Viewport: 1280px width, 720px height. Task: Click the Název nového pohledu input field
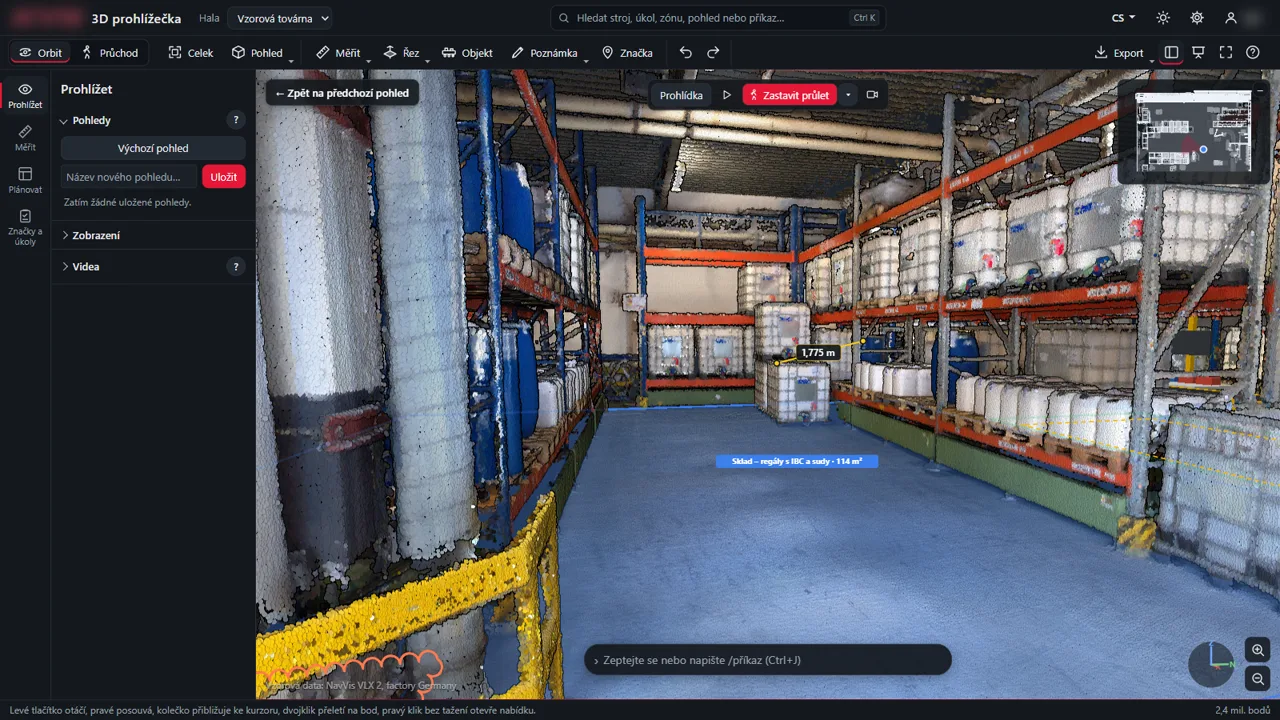tap(129, 177)
